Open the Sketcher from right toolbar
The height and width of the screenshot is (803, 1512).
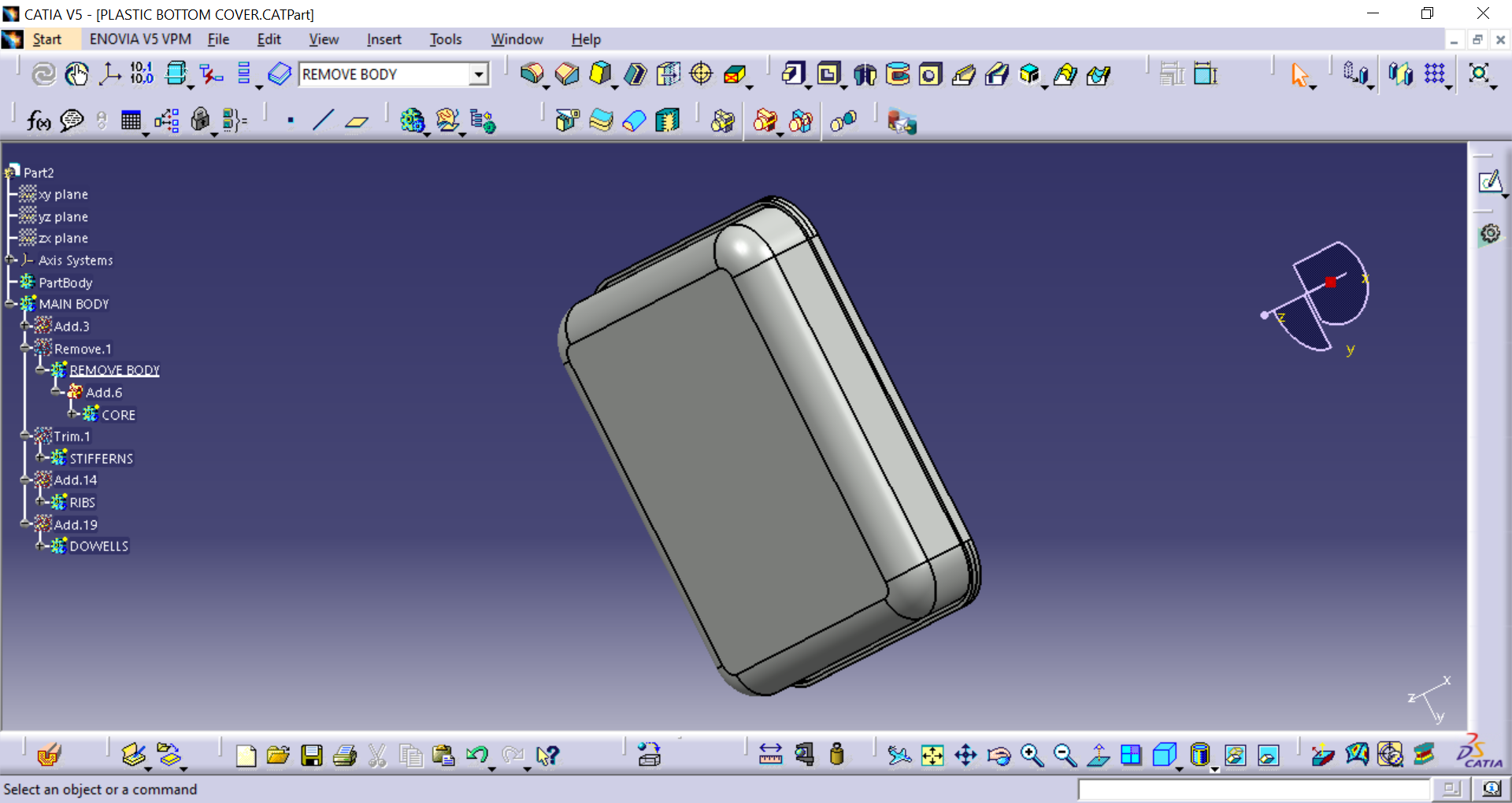click(1489, 182)
